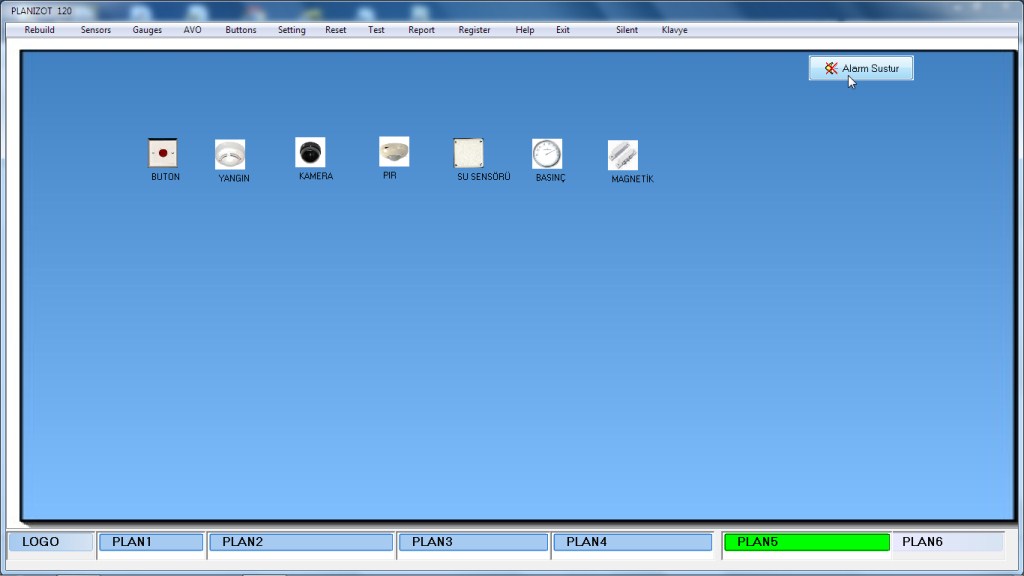This screenshot has width=1024, height=576.
Task: Click the KAMERA dome camera icon
Action: 310,152
